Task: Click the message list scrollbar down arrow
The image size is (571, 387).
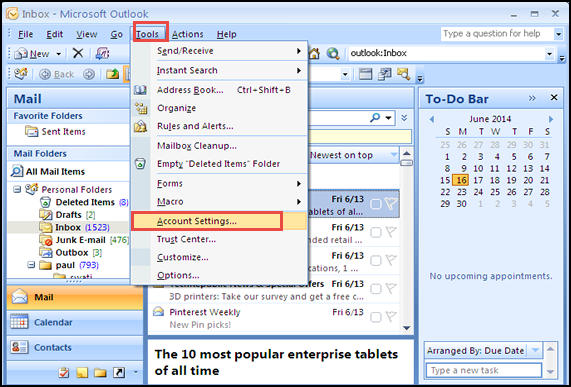Action: coord(407,328)
